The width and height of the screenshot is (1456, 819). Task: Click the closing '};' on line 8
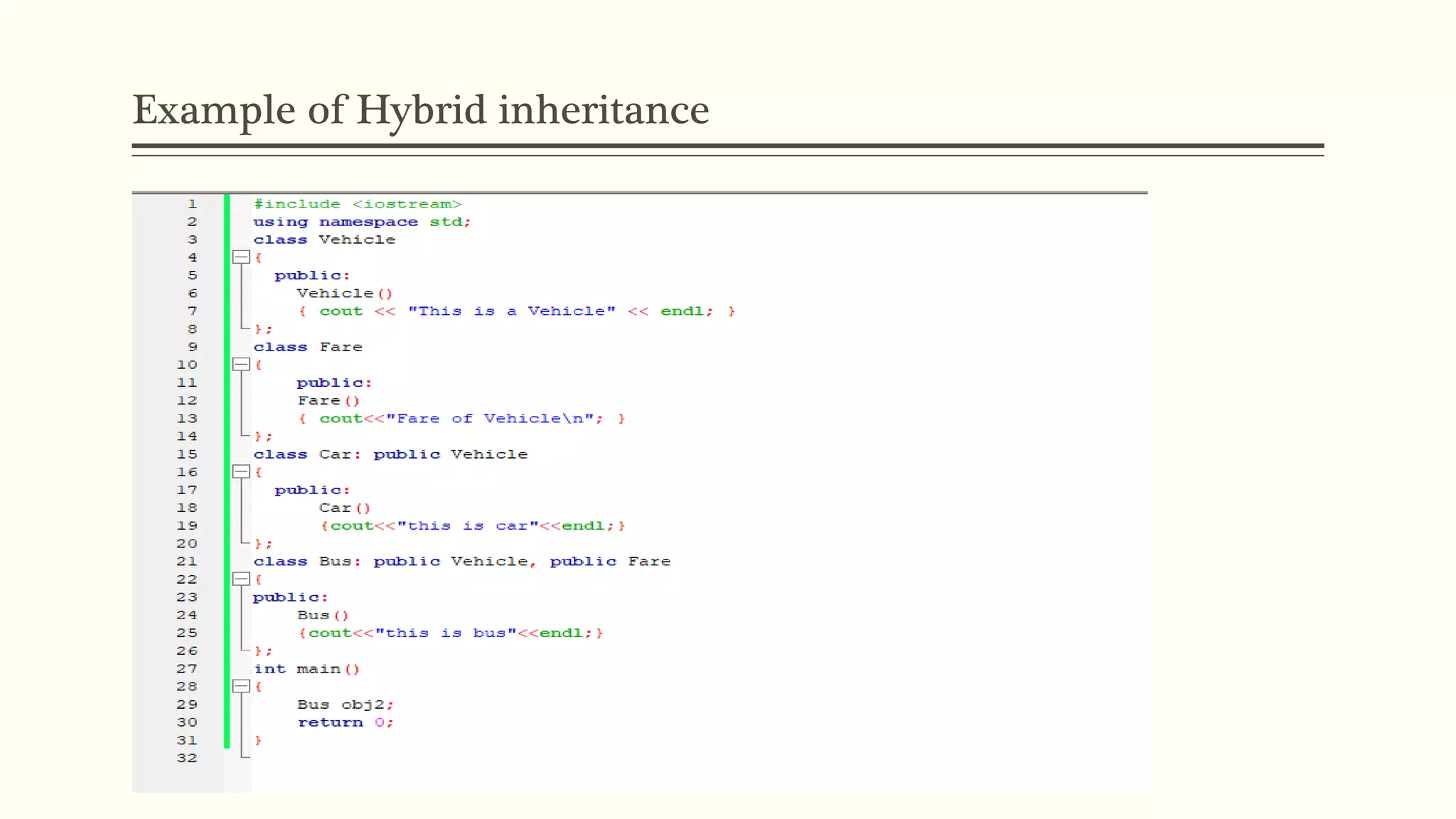pyautogui.click(x=263, y=329)
